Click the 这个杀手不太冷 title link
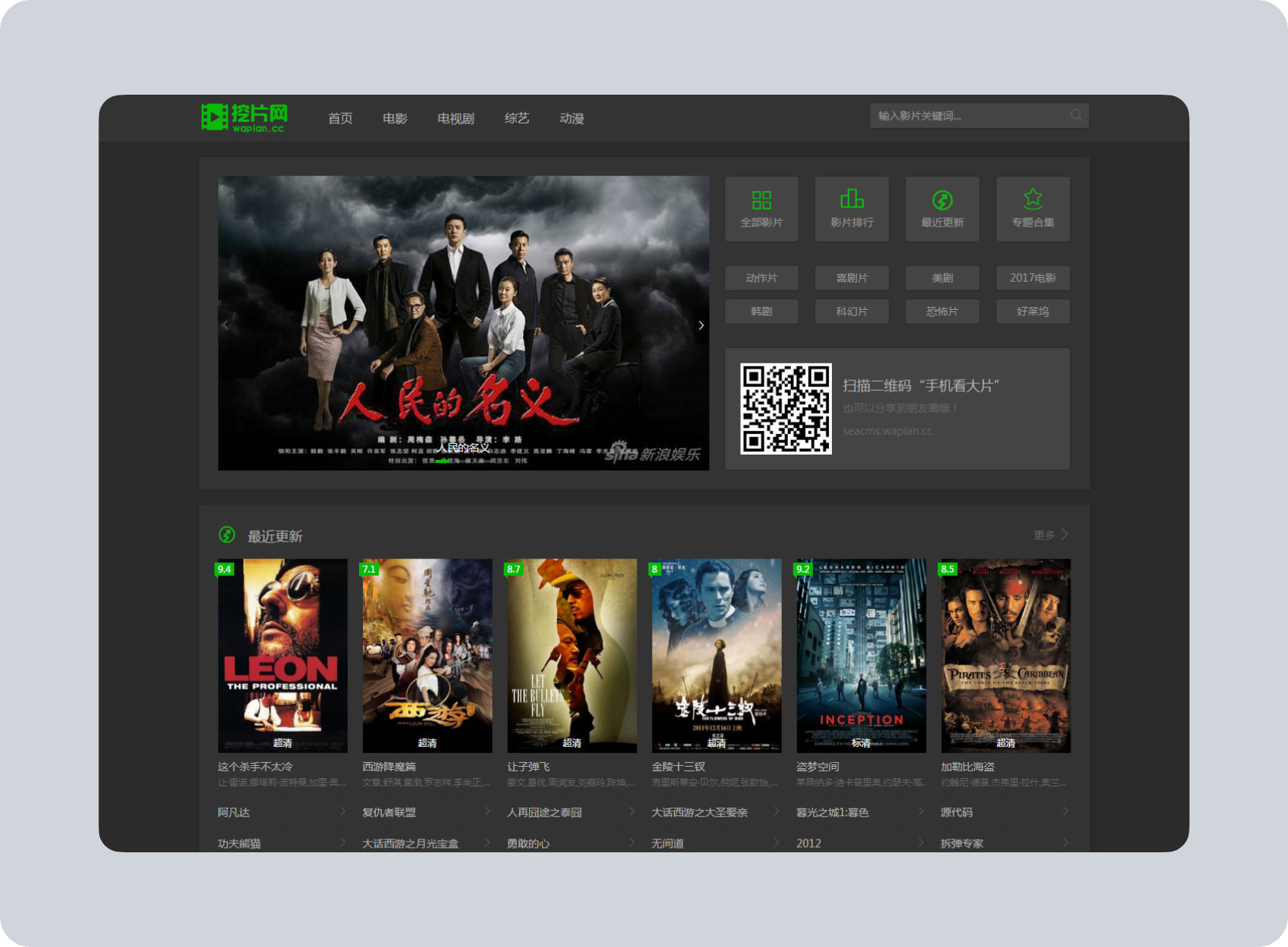 click(255, 767)
